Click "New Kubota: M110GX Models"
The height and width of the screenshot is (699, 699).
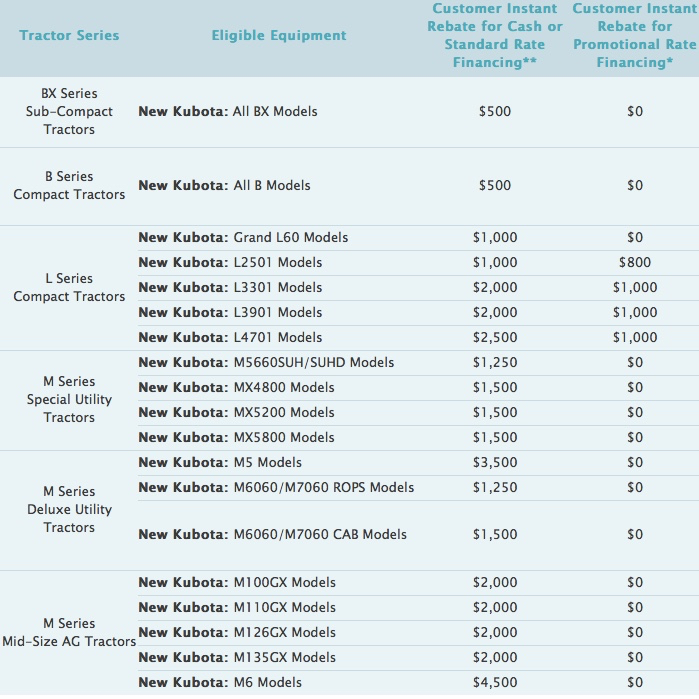[x=237, y=607]
